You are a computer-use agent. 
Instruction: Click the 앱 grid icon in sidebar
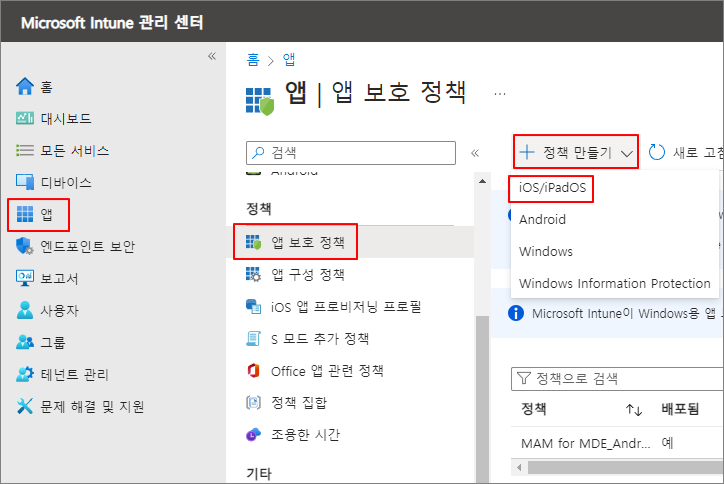coord(25,214)
